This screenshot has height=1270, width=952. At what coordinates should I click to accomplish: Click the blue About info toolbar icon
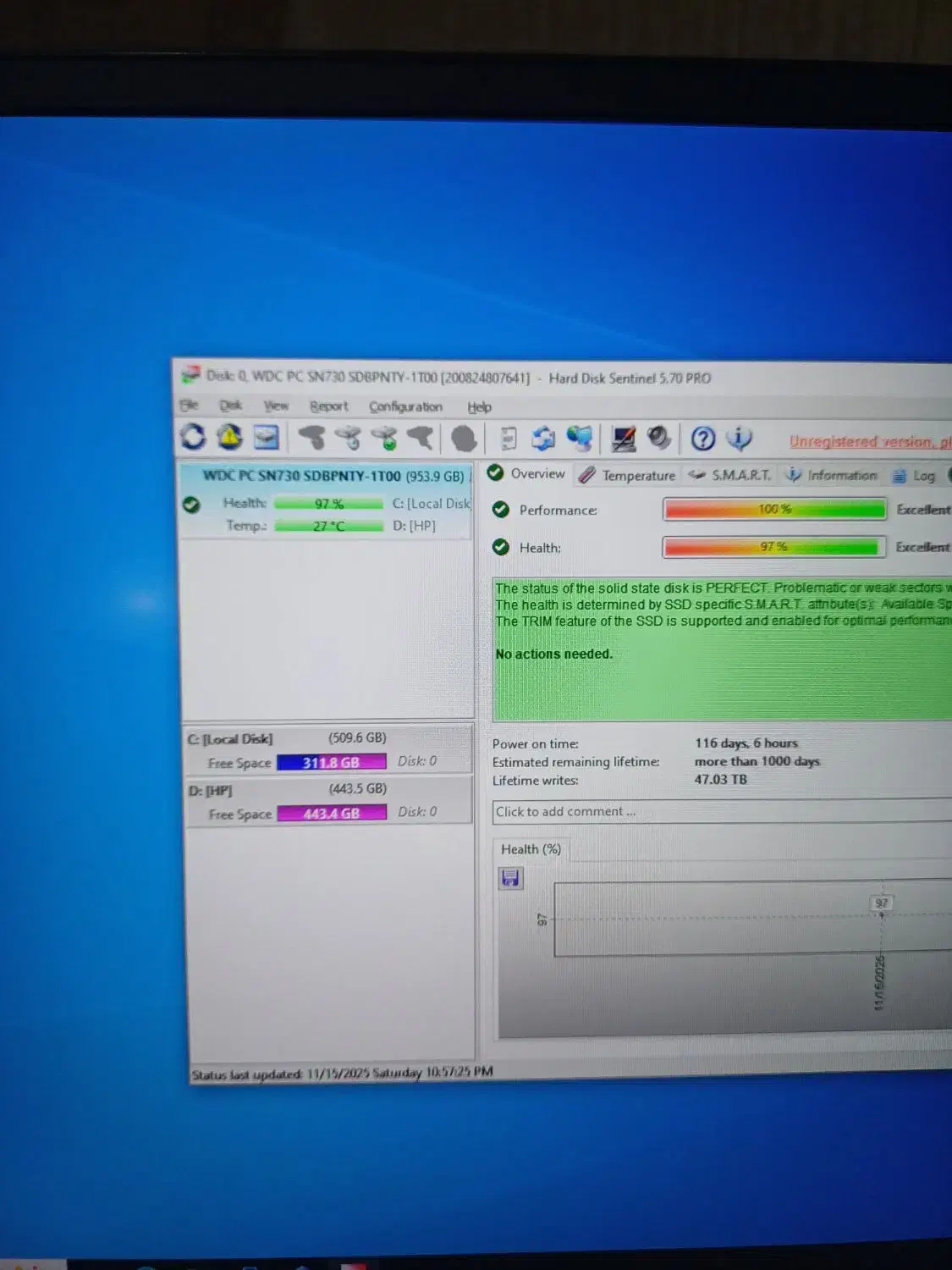coord(740,439)
